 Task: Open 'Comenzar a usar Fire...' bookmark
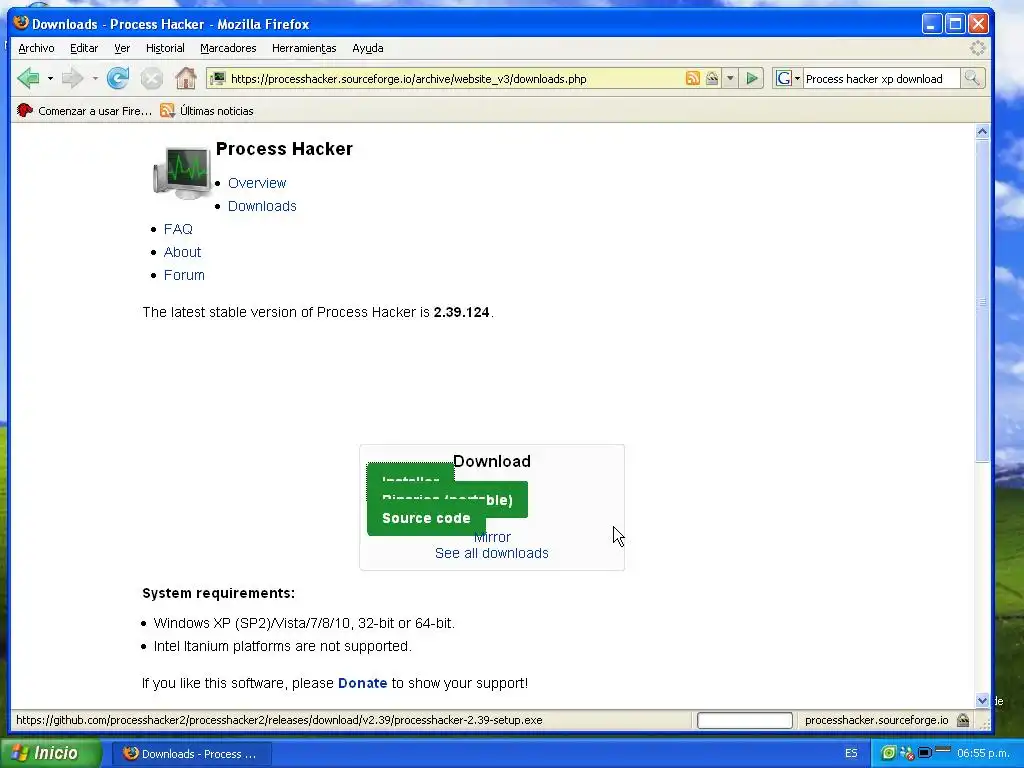(x=84, y=111)
